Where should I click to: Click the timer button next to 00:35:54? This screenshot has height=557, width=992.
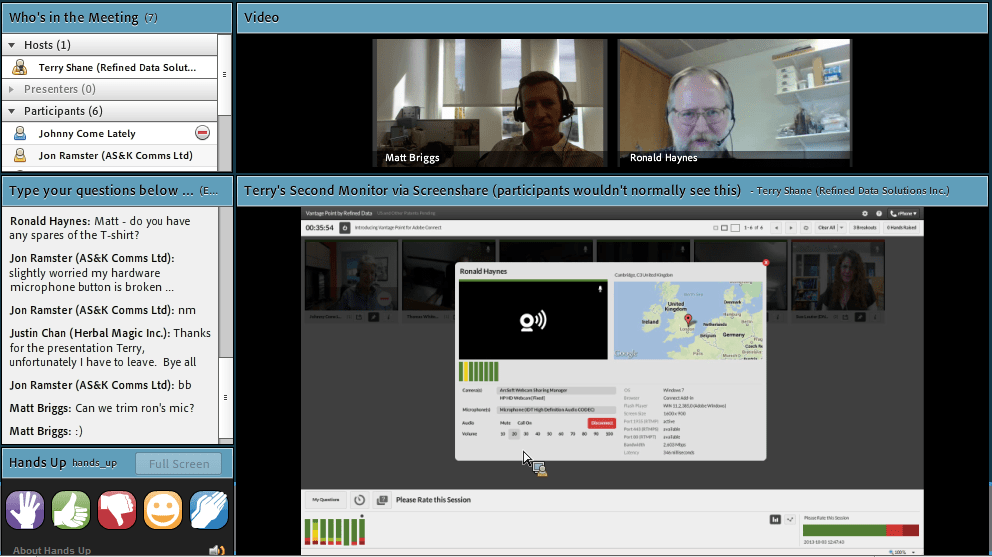click(x=345, y=228)
